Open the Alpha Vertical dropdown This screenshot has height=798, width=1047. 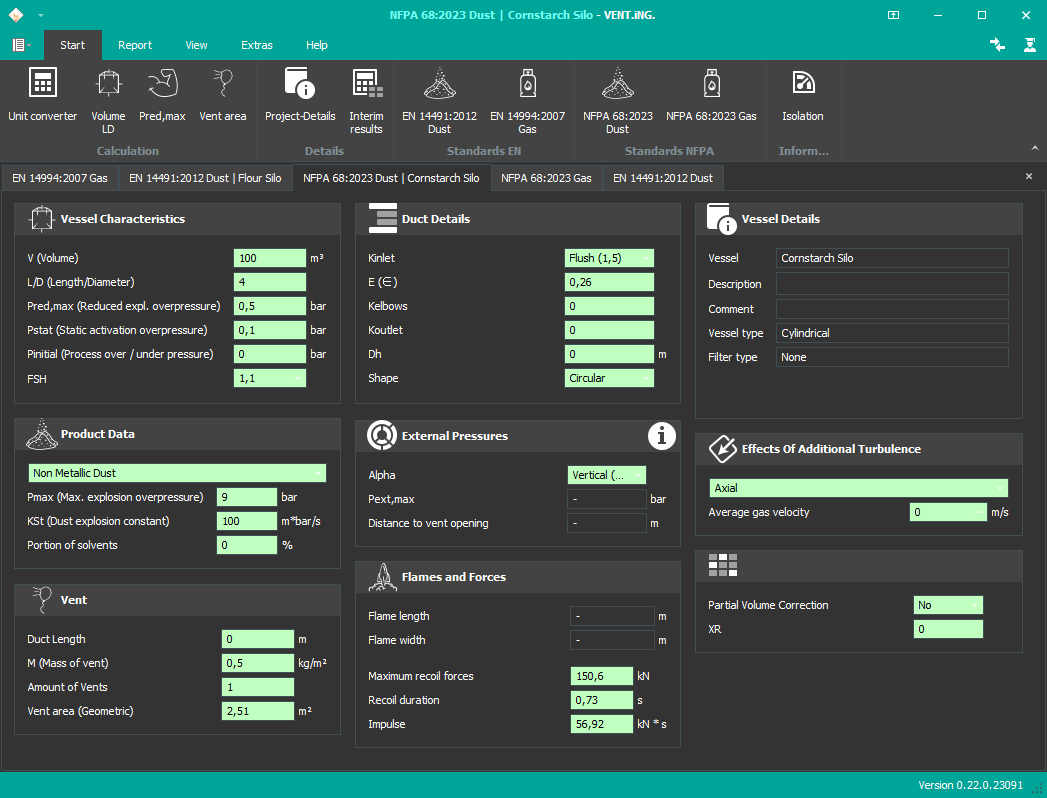[637, 475]
